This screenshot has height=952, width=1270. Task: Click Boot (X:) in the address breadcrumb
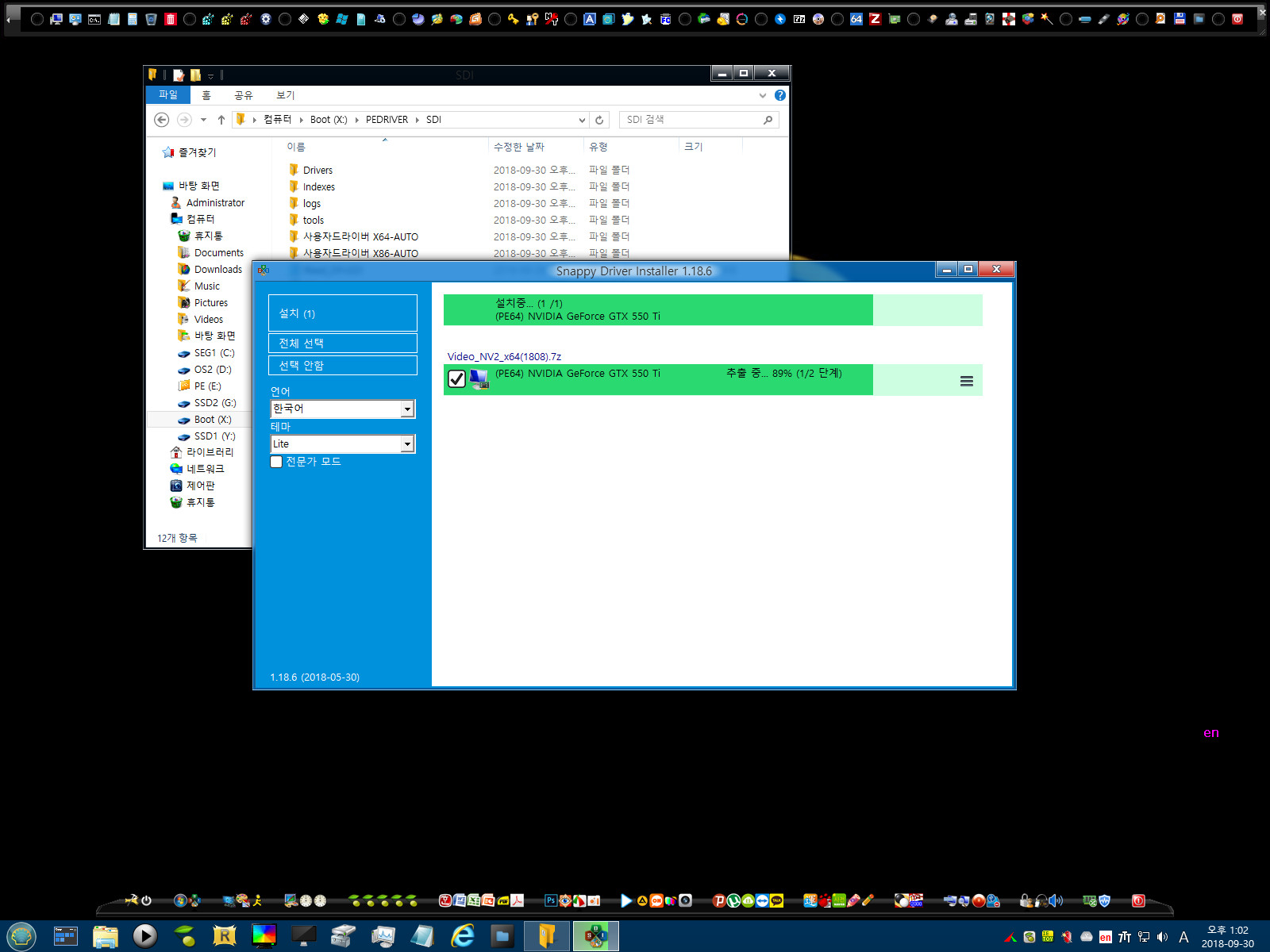point(329,120)
